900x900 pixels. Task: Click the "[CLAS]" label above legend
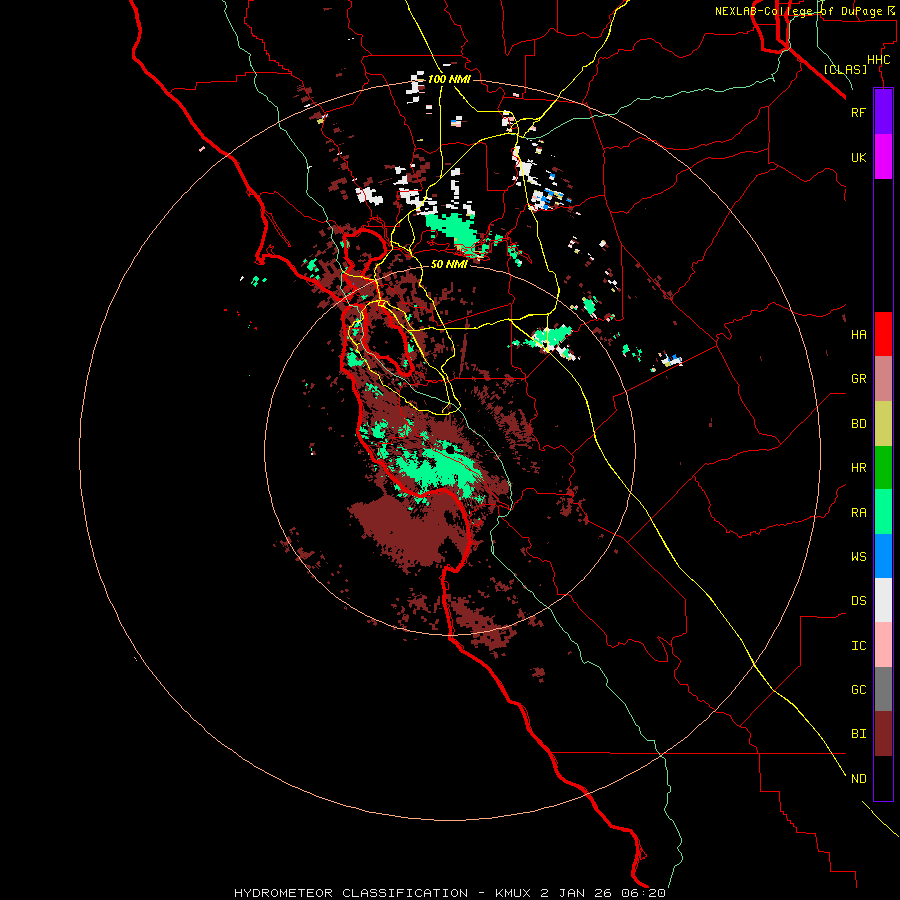[845, 69]
